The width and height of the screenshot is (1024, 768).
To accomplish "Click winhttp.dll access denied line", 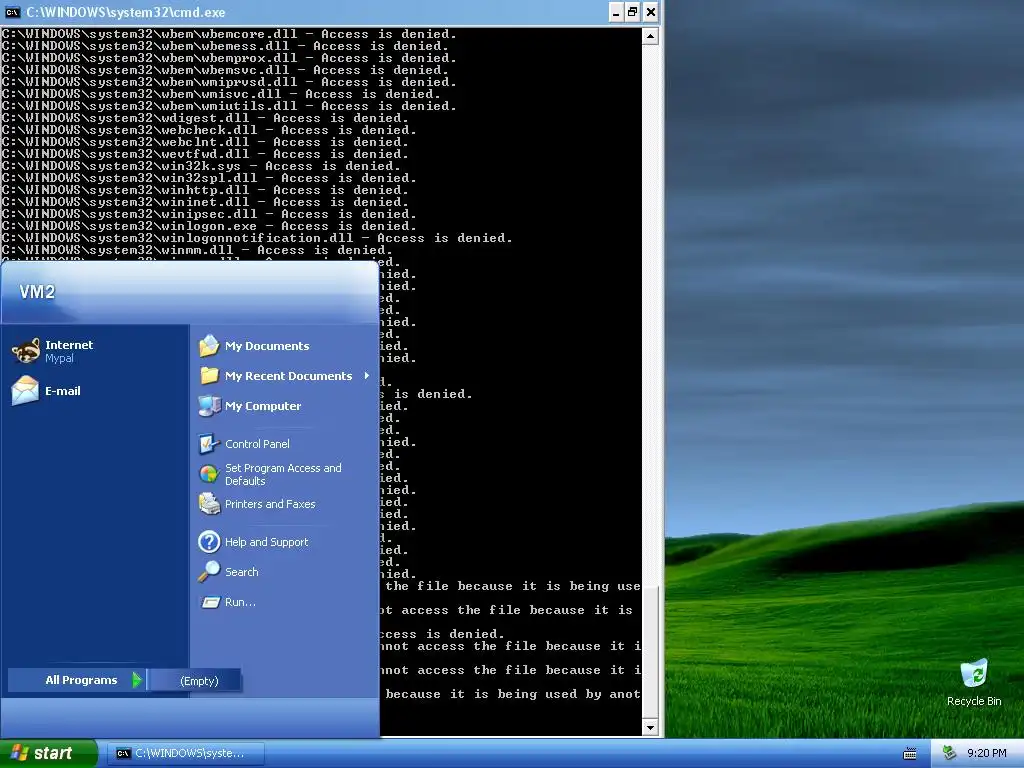I will coord(205,190).
